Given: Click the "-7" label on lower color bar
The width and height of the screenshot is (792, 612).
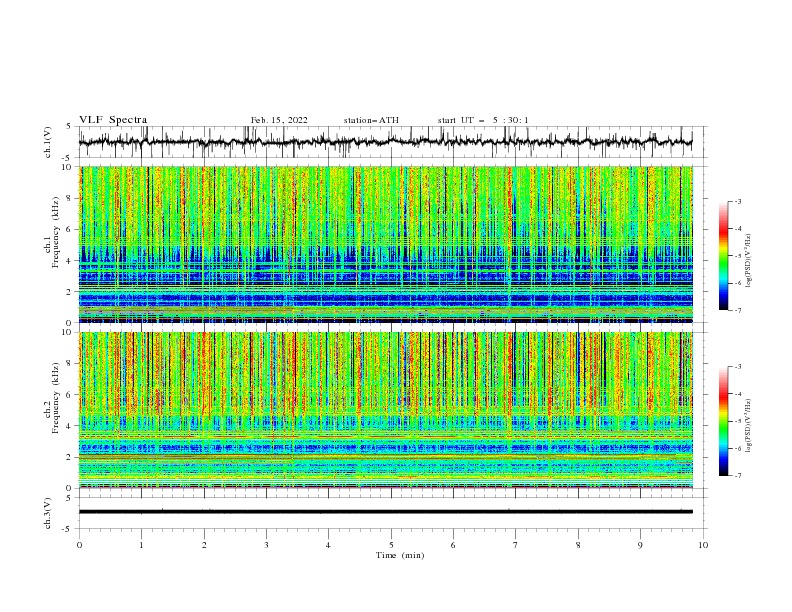Looking at the screenshot, I should pyautogui.click(x=737, y=476).
